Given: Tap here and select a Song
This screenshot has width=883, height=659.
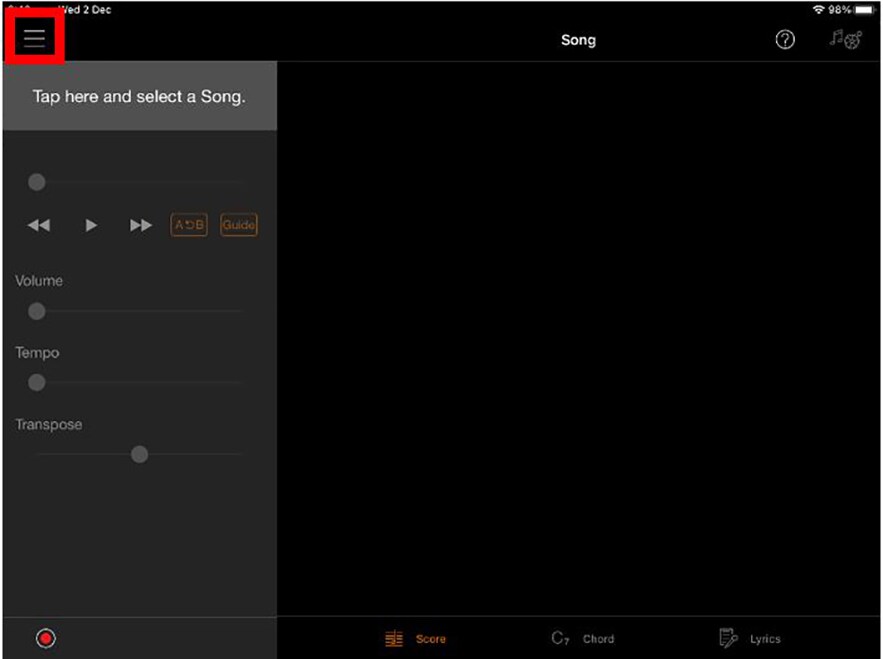Looking at the screenshot, I should point(139,97).
